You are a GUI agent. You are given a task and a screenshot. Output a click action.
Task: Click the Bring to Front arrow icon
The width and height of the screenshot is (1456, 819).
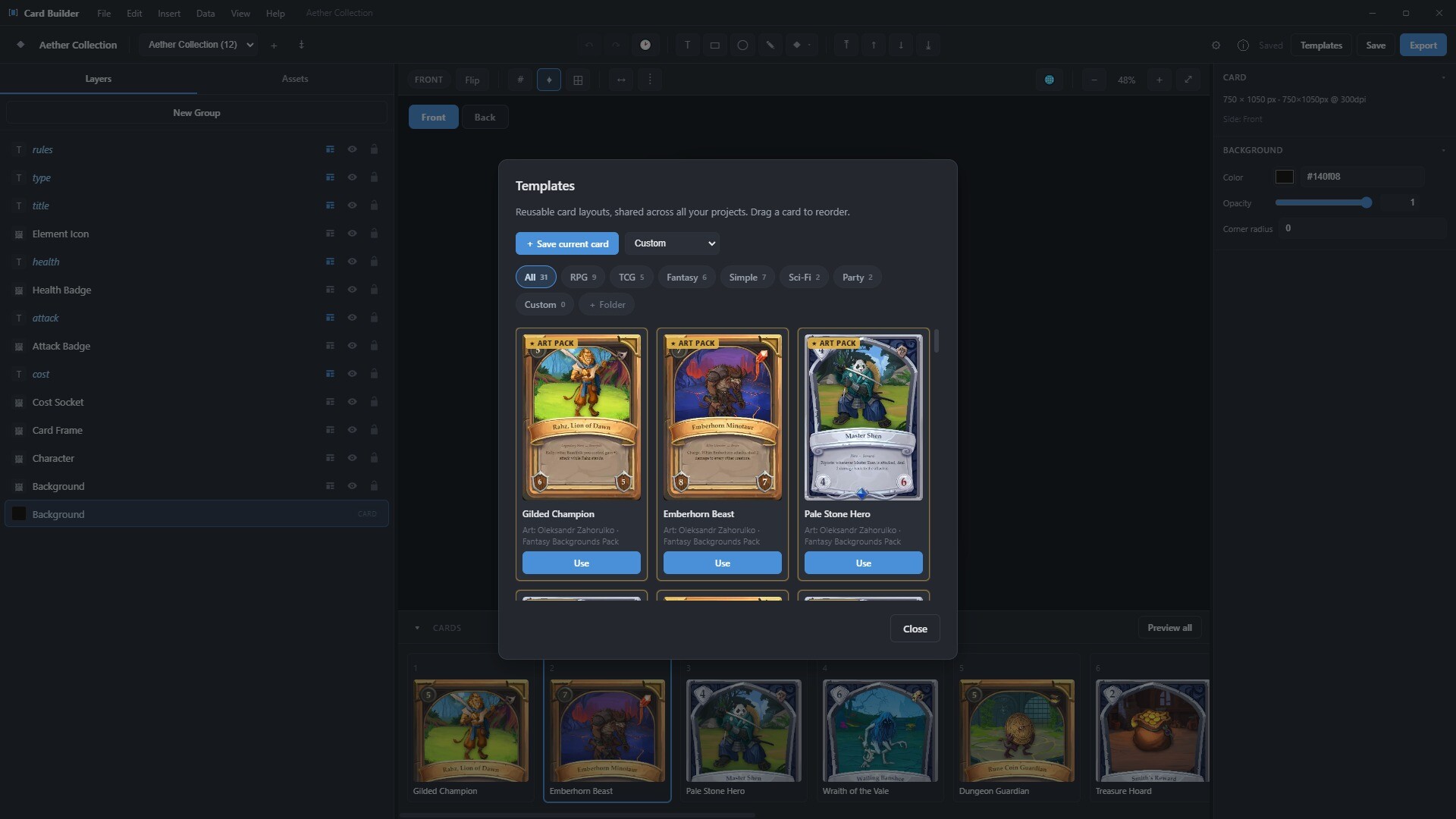pyautogui.click(x=846, y=45)
